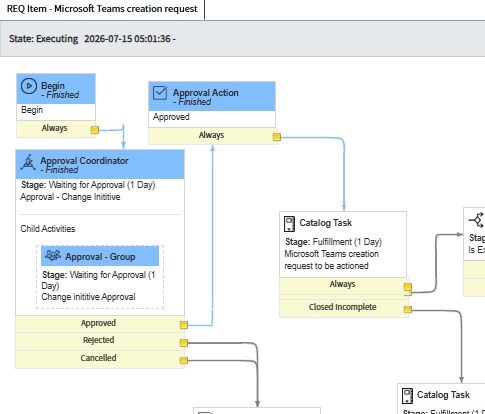The width and height of the screenshot is (485, 414).
Task: Select the Begin activity header
Action: pos(56,89)
